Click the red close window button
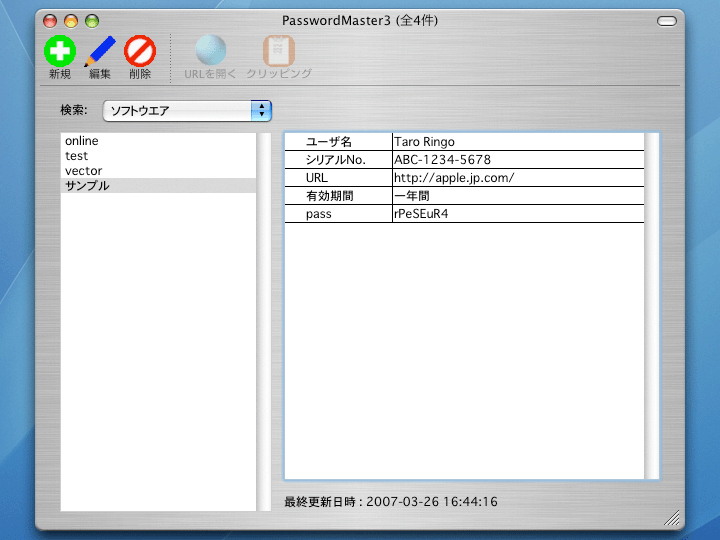Screen dimensions: 720x540 coord(50,21)
